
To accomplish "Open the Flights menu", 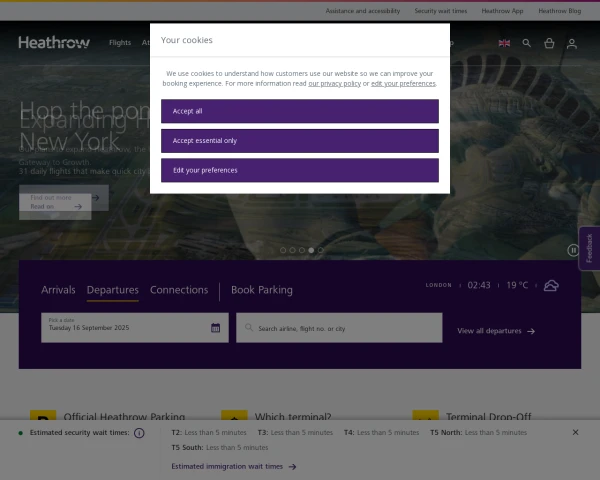I will (120, 42).
